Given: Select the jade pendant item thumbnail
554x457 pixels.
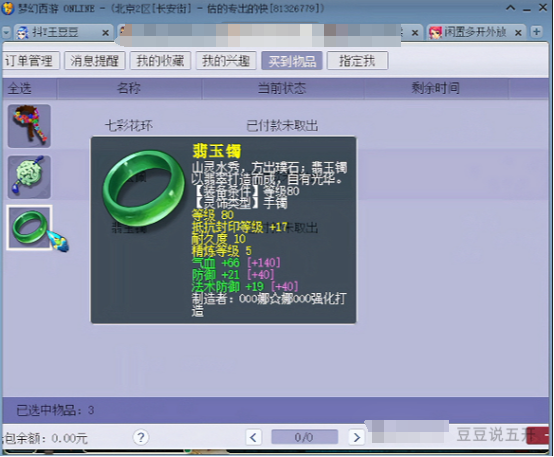Looking at the screenshot, I should click(29, 177).
